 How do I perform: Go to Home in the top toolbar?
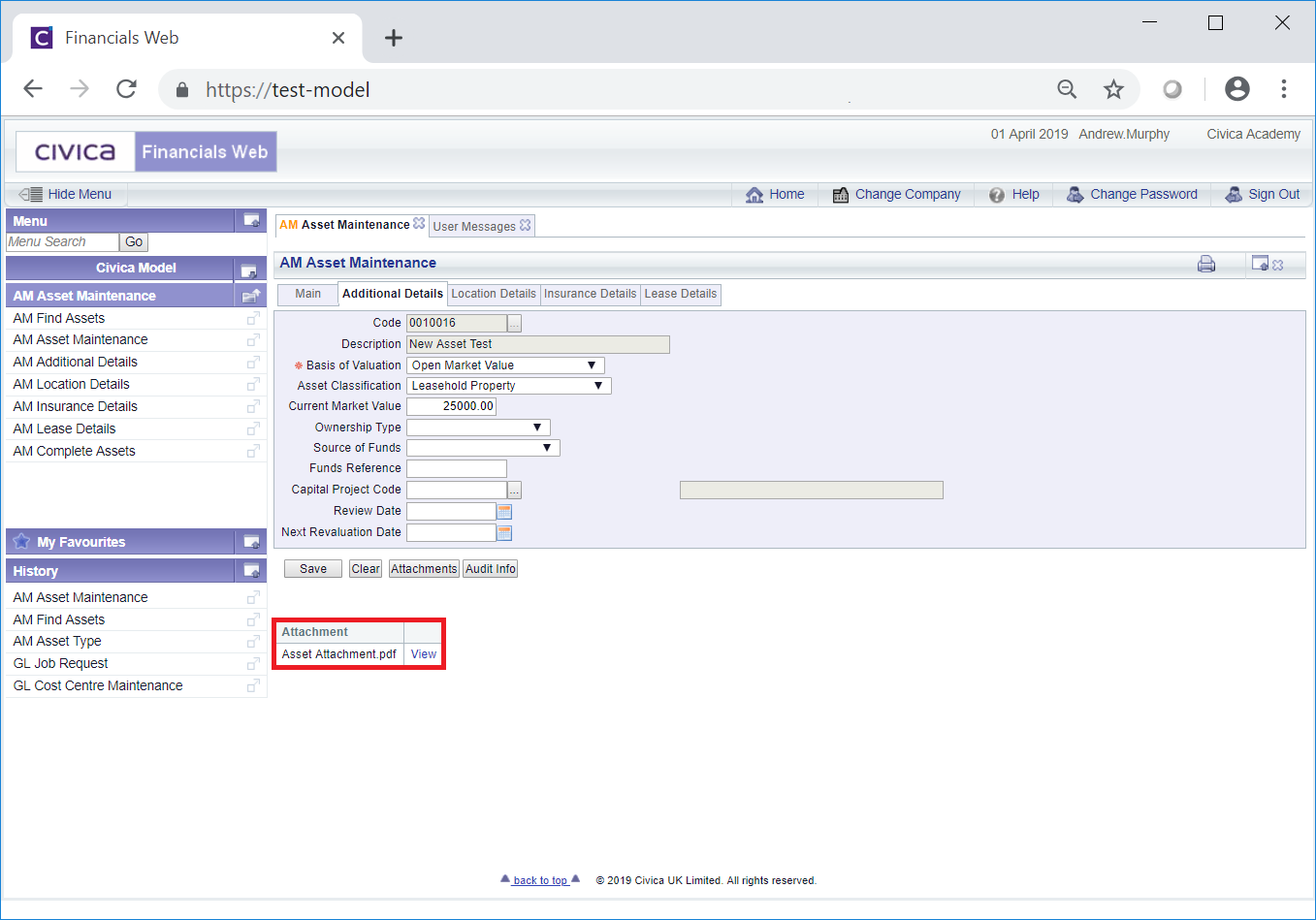(x=775, y=194)
